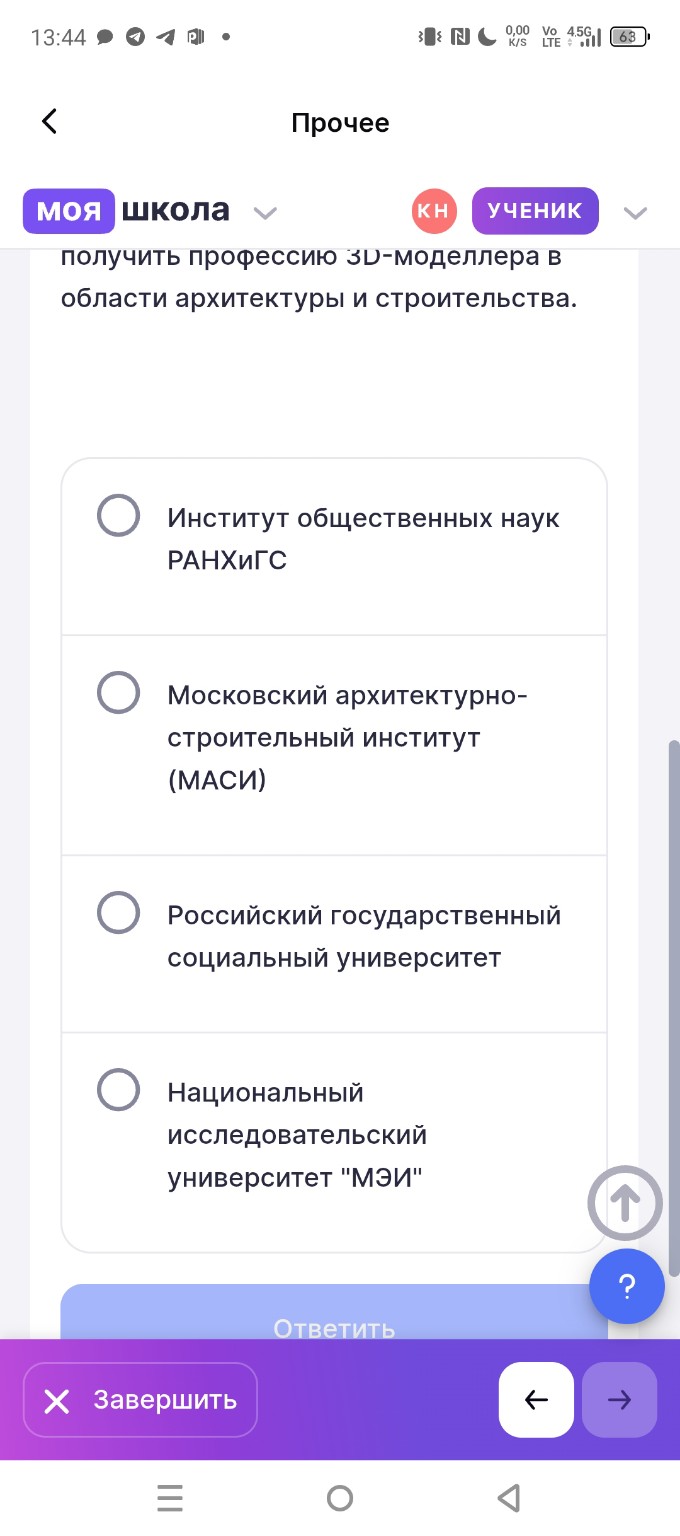This screenshot has width=680, height=1536.
Task: Switch the УЧЕНИК role selector
Action: coord(535,210)
